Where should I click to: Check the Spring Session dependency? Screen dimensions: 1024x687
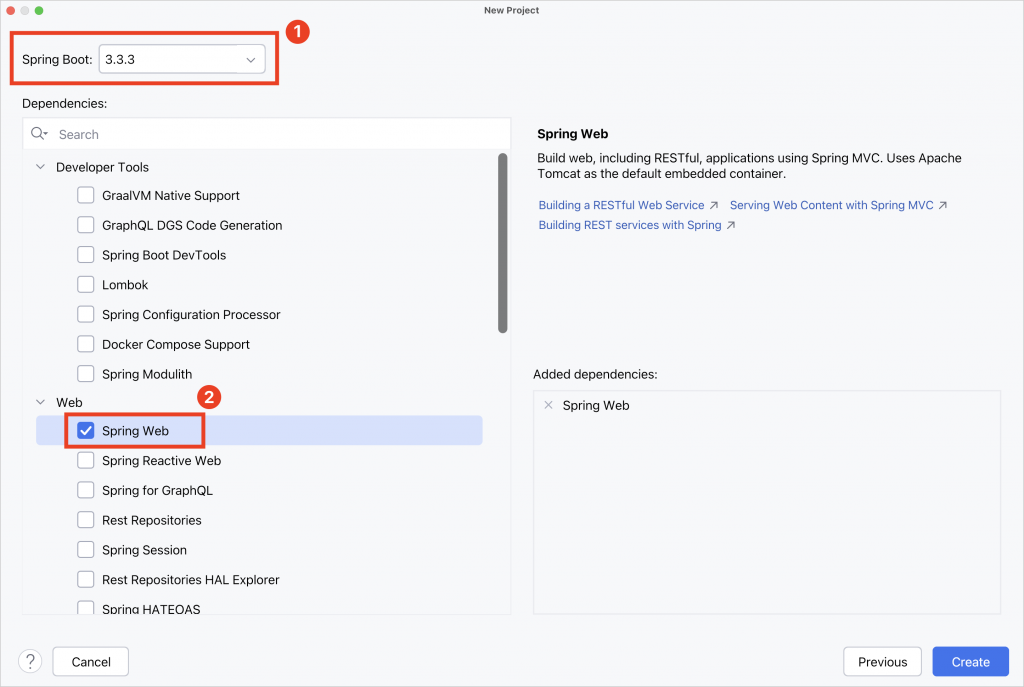pos(86,550)
